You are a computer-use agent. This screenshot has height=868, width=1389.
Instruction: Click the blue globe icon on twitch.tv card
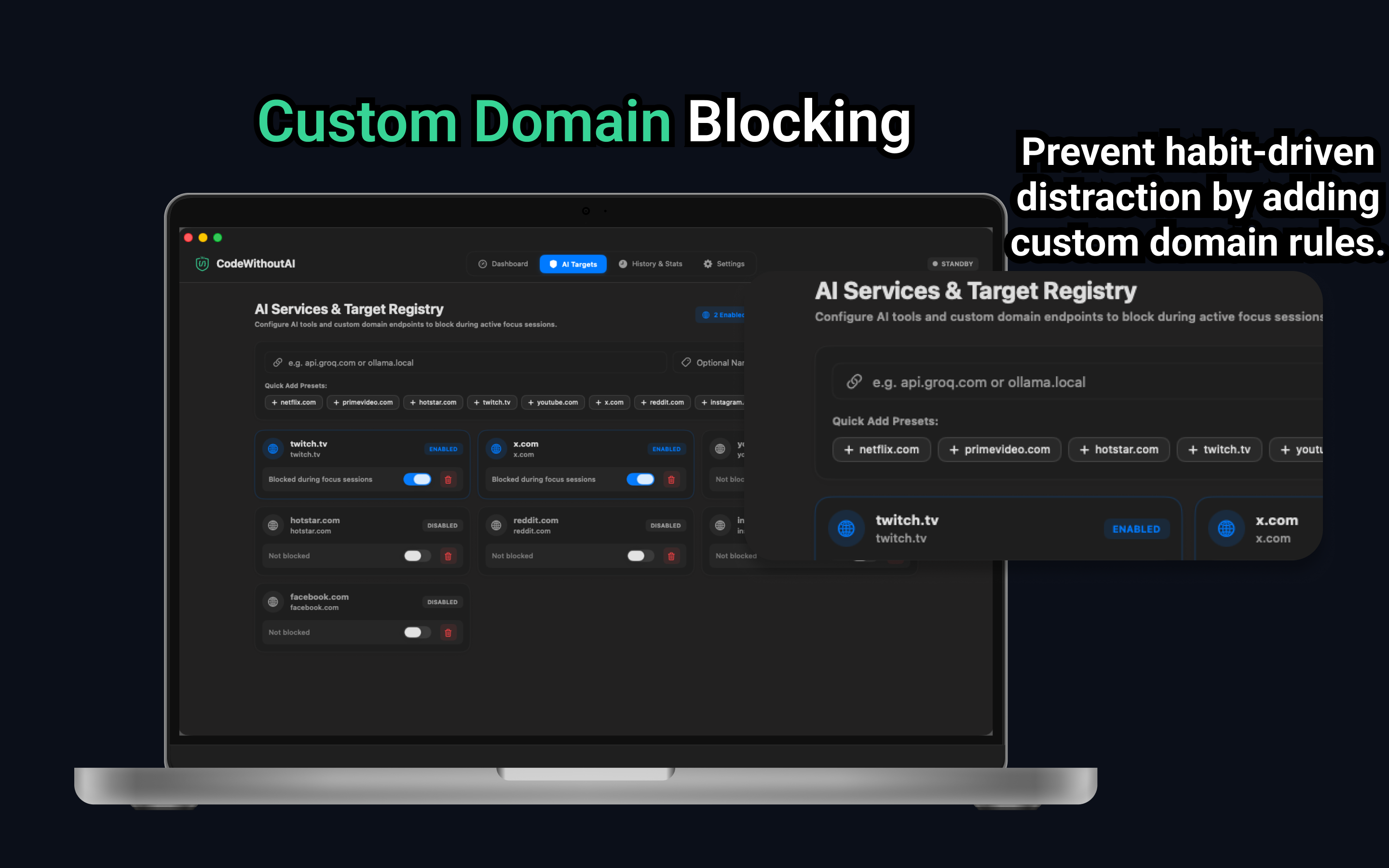pyautogui.click(x=273, y=449)
